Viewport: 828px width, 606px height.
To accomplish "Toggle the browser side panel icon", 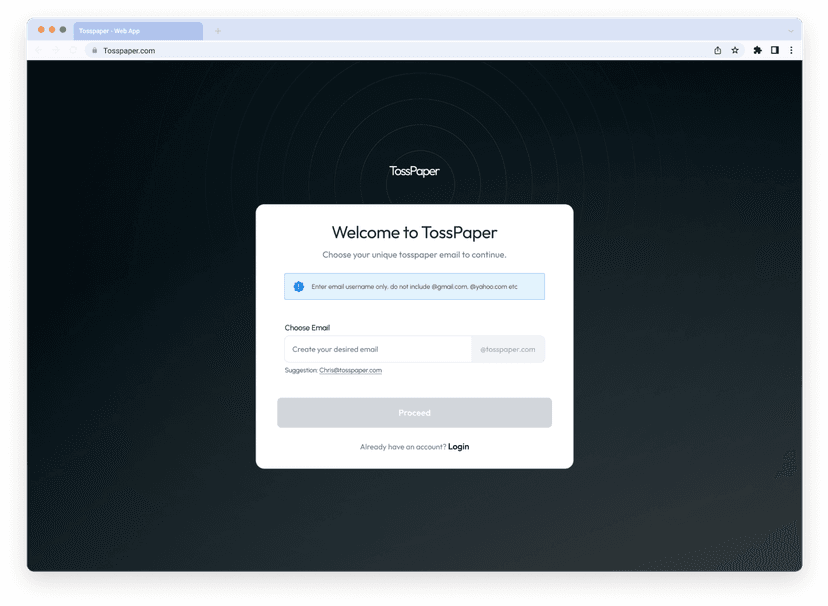I will coord(774,50).
